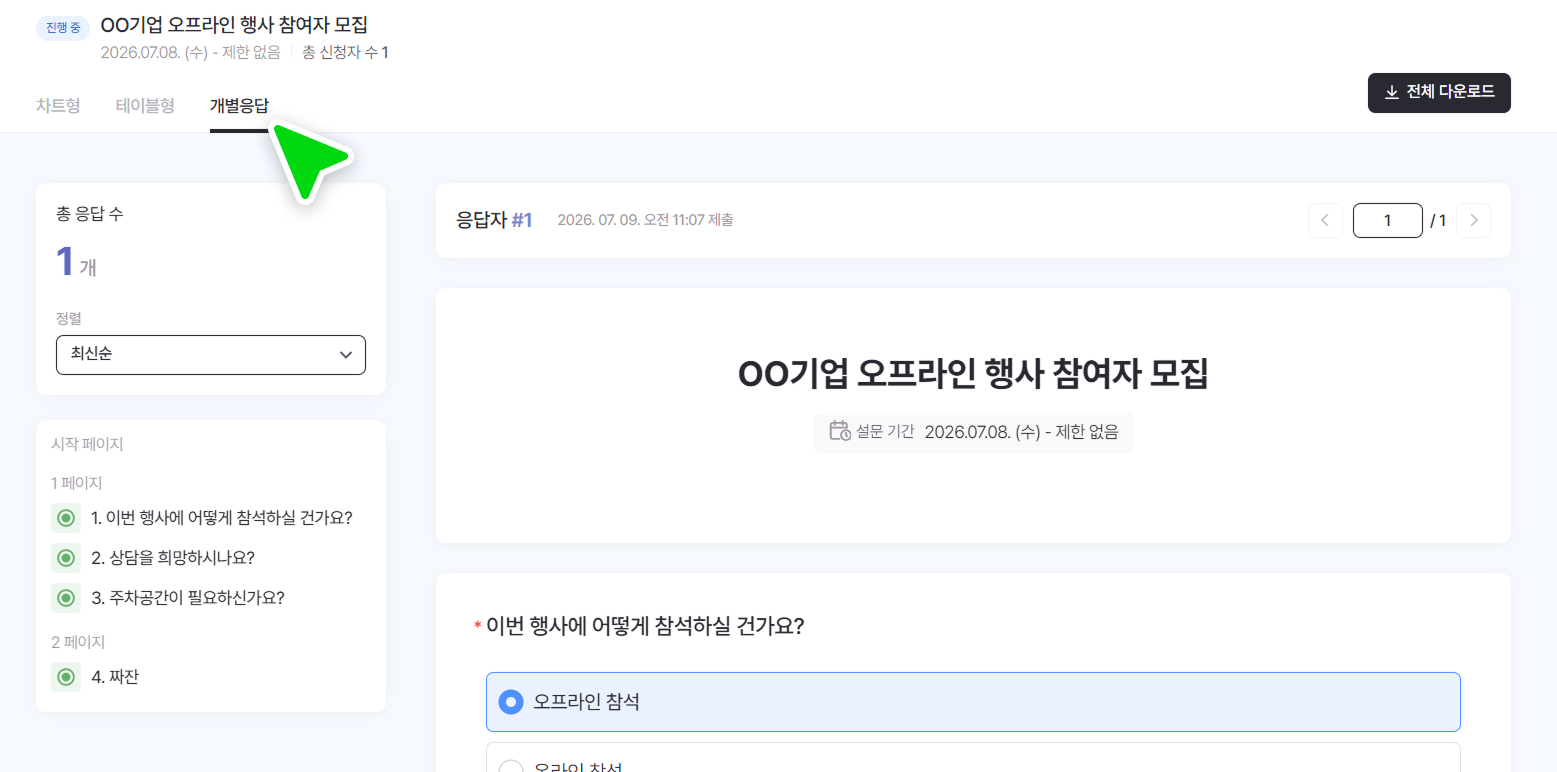This screenshot has height=772, width=1557.
Task: Open the 최신순 sort dropdown
Action: [211, 355]
